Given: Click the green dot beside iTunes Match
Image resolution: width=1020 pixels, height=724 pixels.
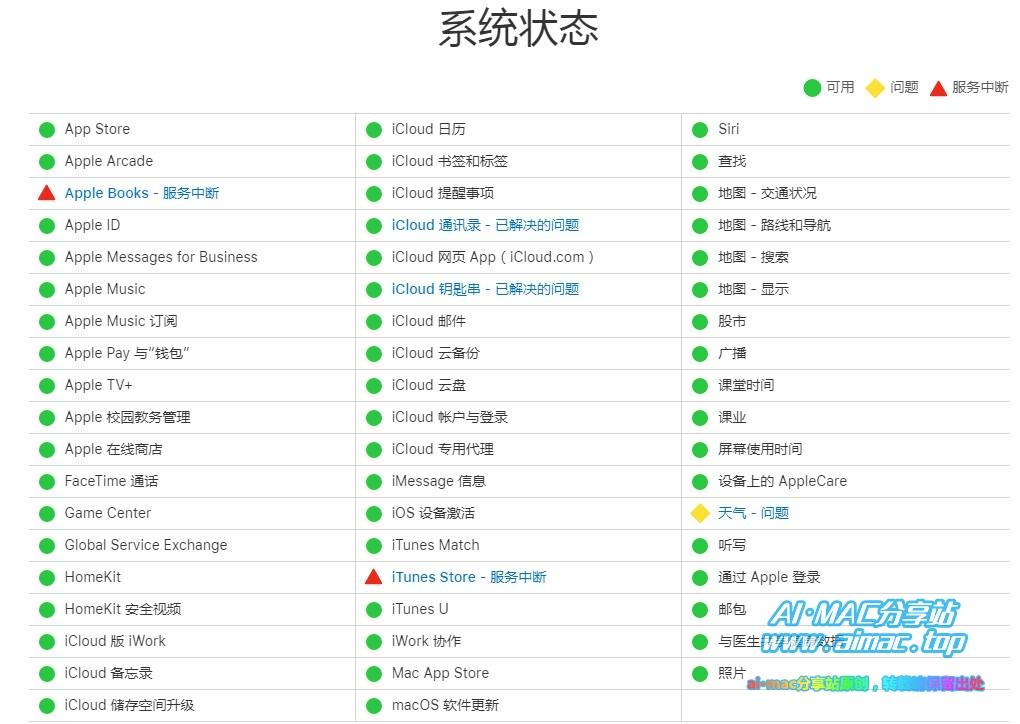Looking at the screenshot, I should (374, 546).
